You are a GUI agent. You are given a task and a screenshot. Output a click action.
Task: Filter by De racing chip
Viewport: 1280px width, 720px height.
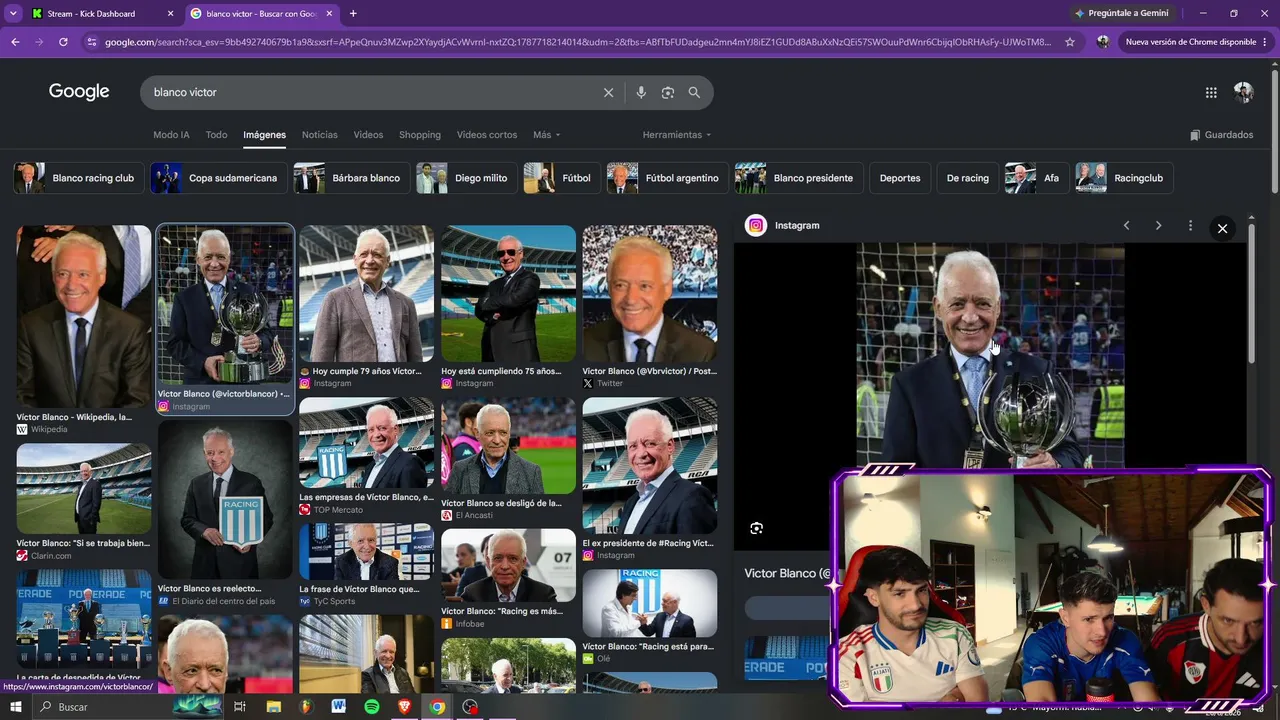(x=968, y=178)
